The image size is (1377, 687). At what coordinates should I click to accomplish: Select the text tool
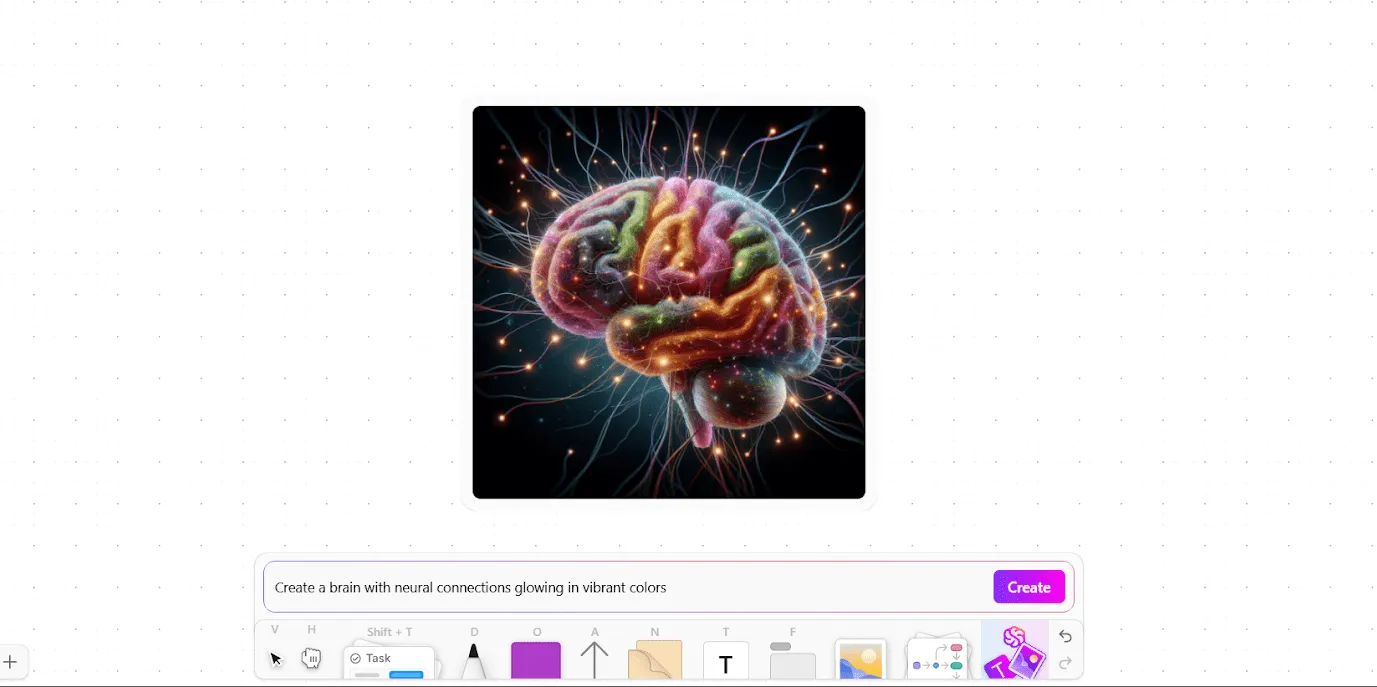pyautogui.click(x=726, y=662)
